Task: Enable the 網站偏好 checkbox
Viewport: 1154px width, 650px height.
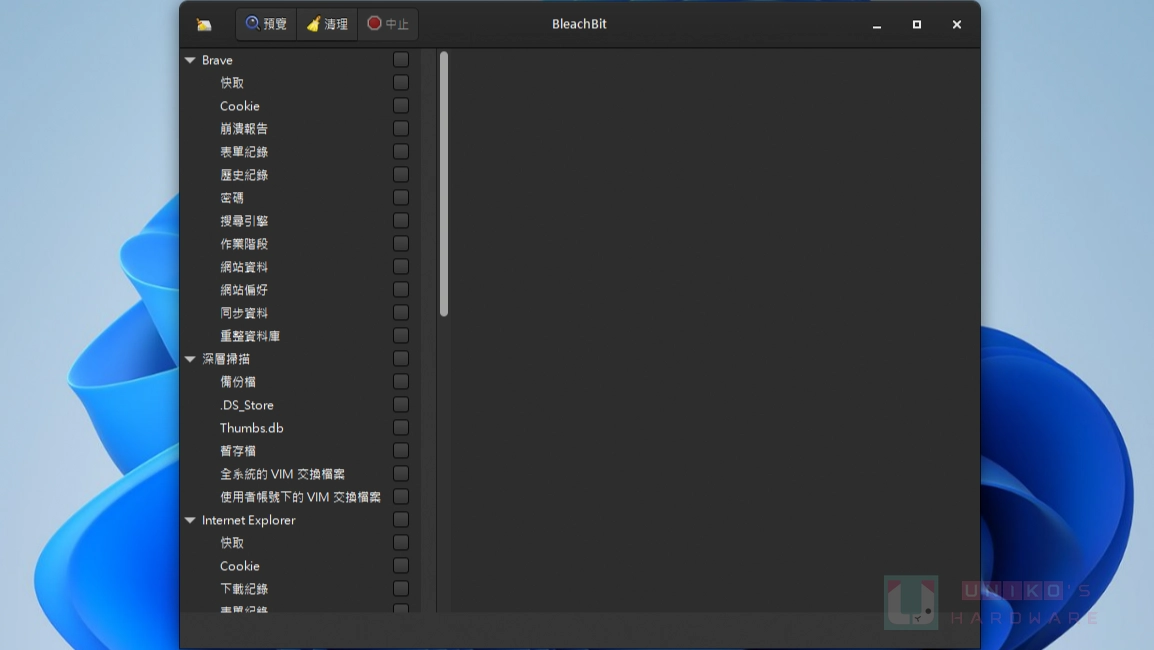Action: tap(401, 290)
